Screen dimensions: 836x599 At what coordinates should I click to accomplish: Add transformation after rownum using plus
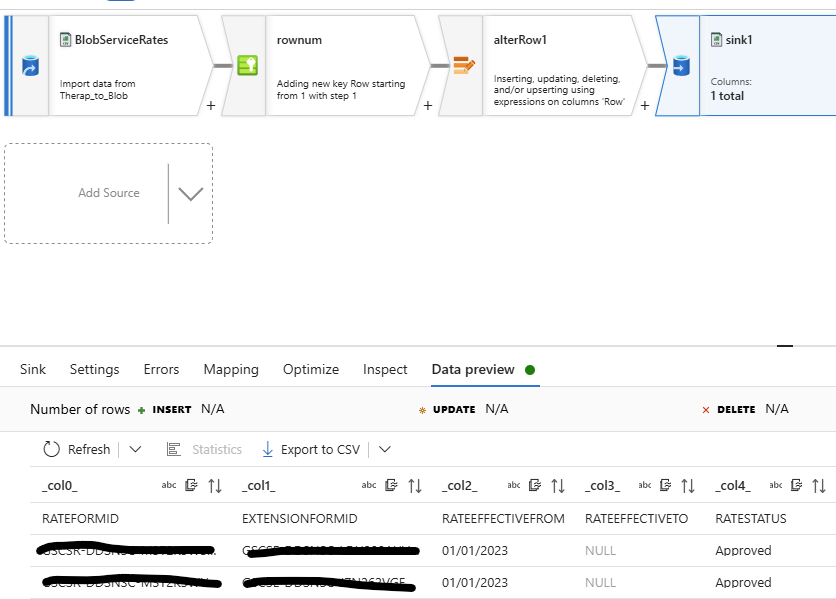[x=428, y=106]
